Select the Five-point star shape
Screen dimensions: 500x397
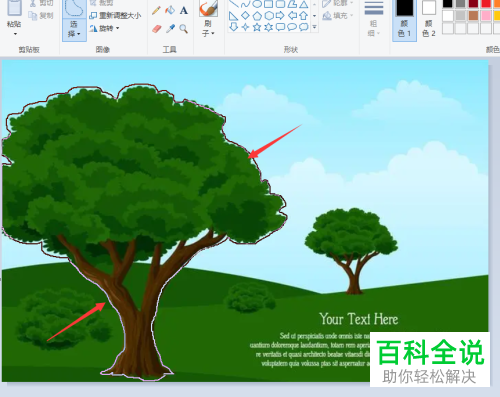pos(257,27)
